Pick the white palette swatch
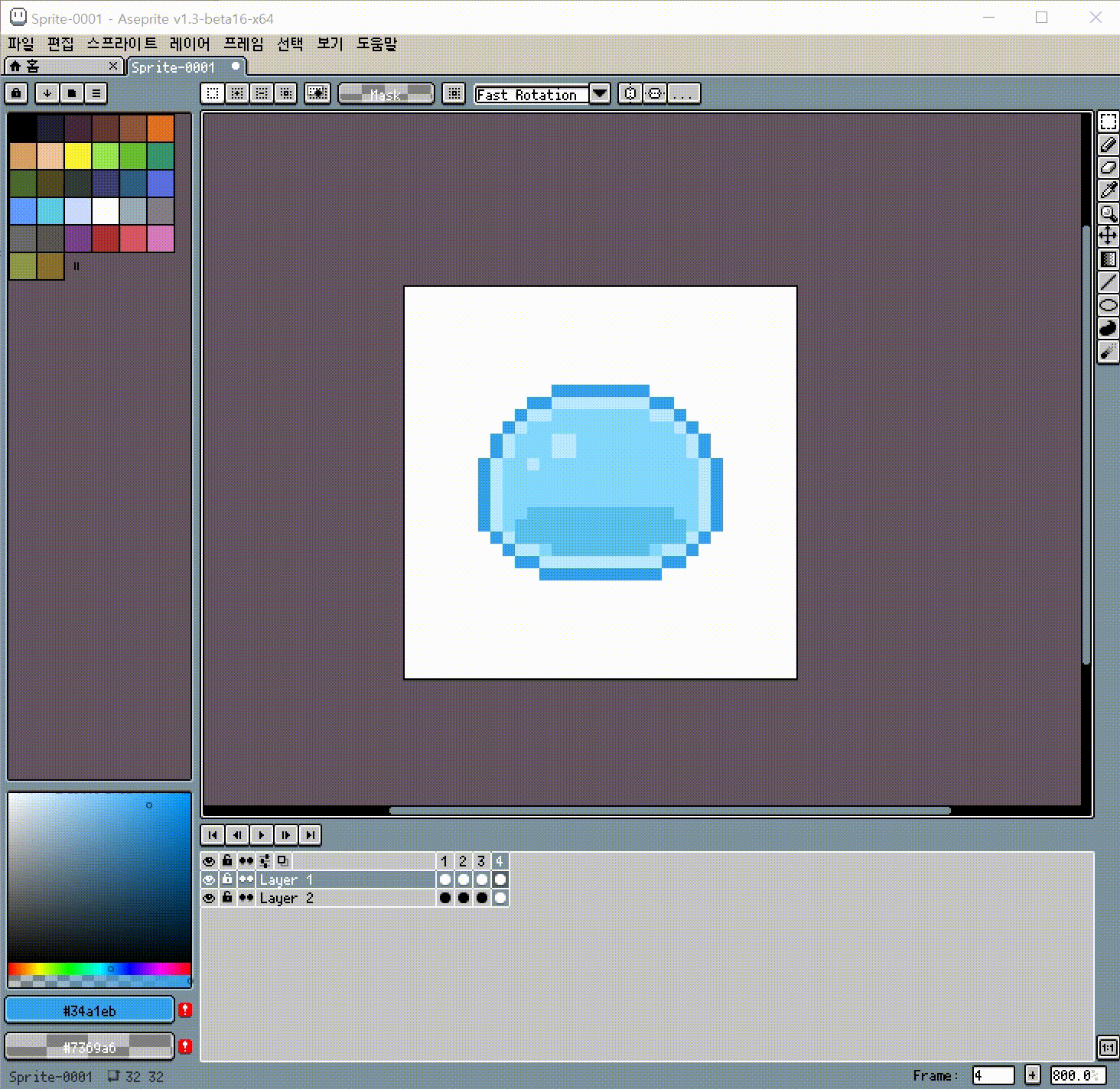 tap(106, 211)
